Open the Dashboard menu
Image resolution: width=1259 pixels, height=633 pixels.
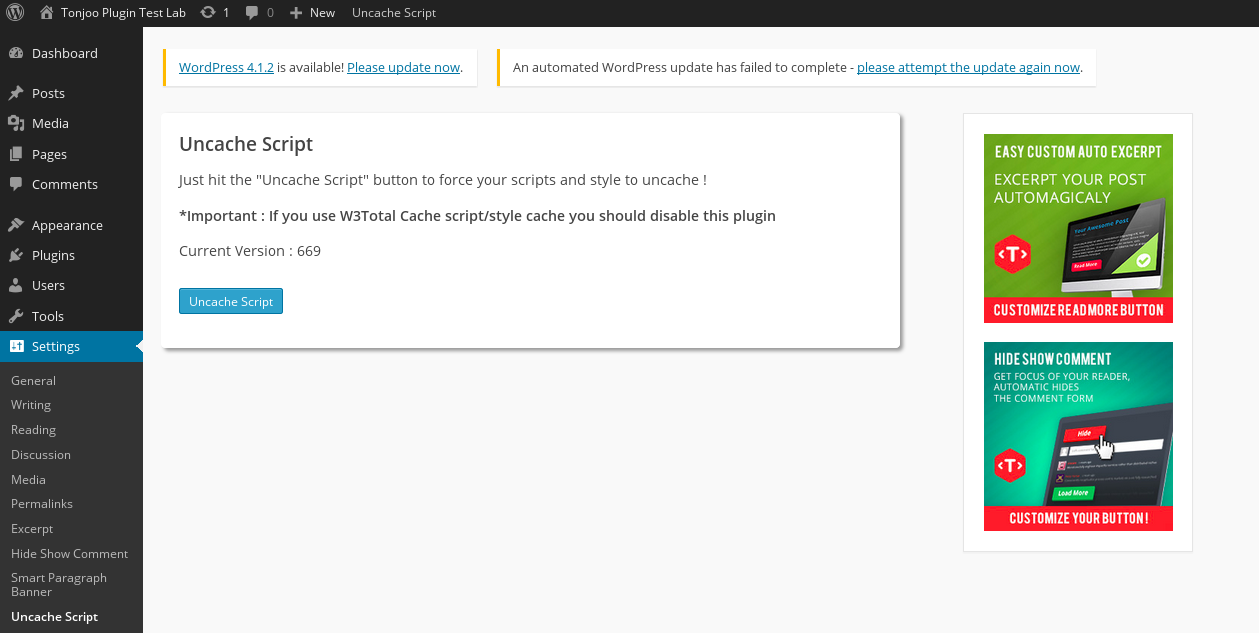(71, 53)
